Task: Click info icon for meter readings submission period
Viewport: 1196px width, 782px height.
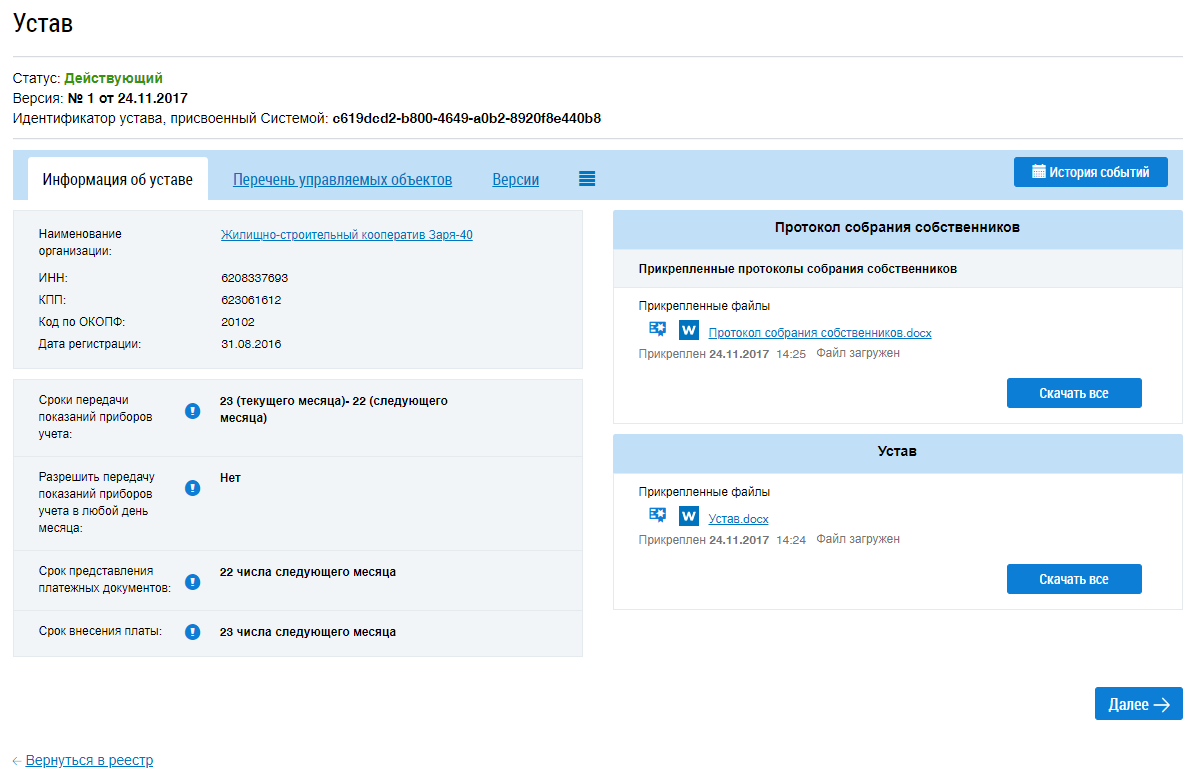Action: coord(193,410)
